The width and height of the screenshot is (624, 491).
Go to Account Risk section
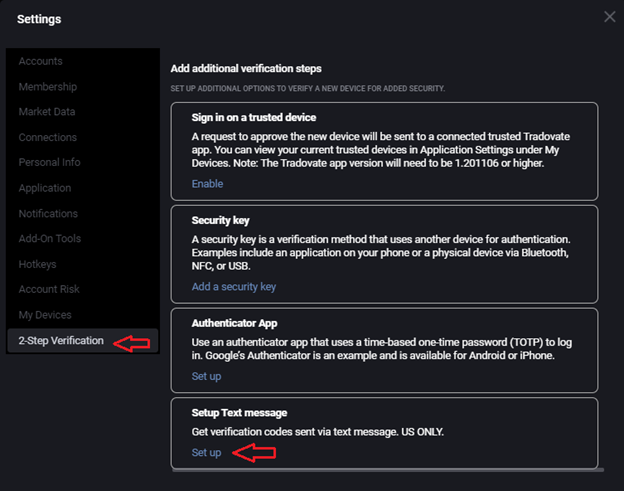pos(49,289)
